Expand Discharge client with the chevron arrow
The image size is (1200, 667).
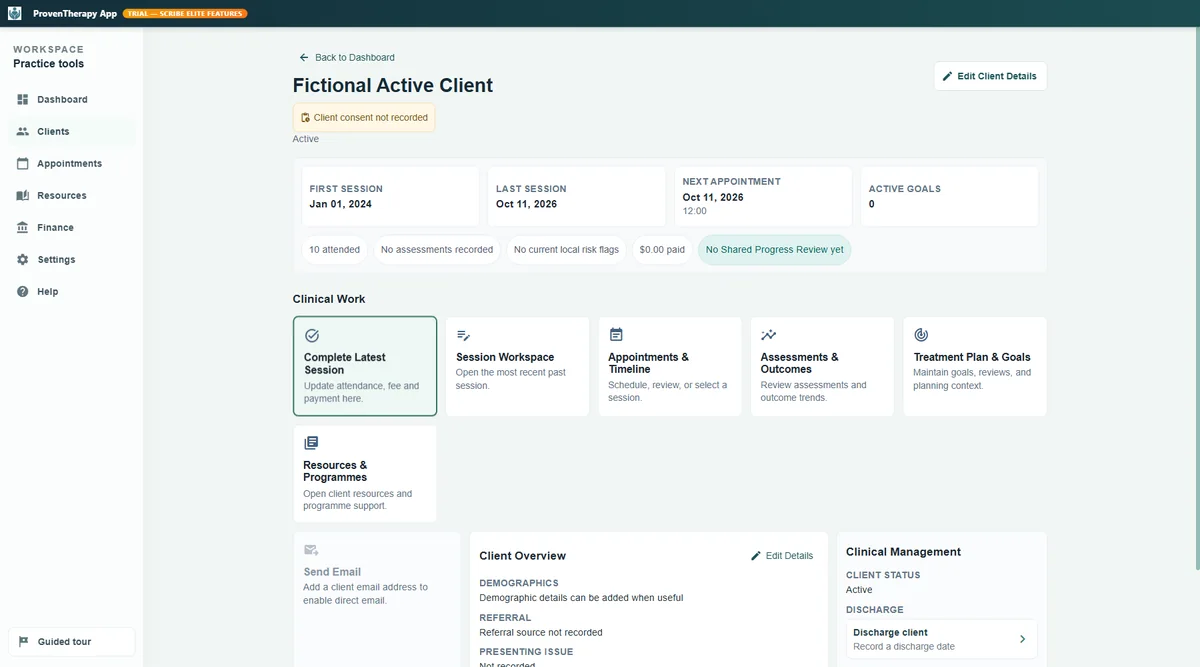click(x=1022, y=639)
